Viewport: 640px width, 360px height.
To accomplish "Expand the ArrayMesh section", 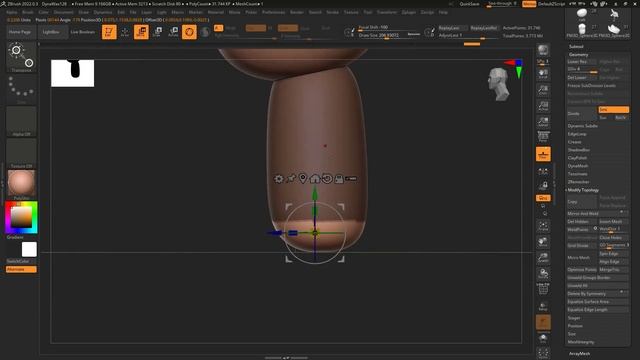I will click(x=579, y=353).
